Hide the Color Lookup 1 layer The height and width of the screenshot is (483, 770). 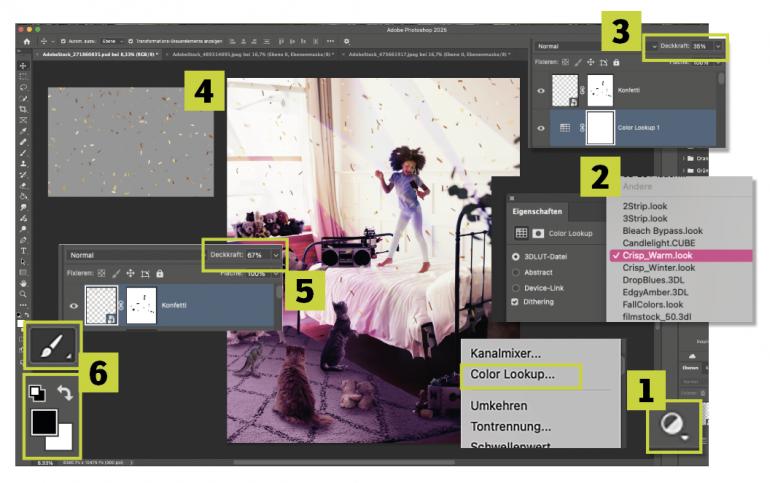tap(541, 128)
